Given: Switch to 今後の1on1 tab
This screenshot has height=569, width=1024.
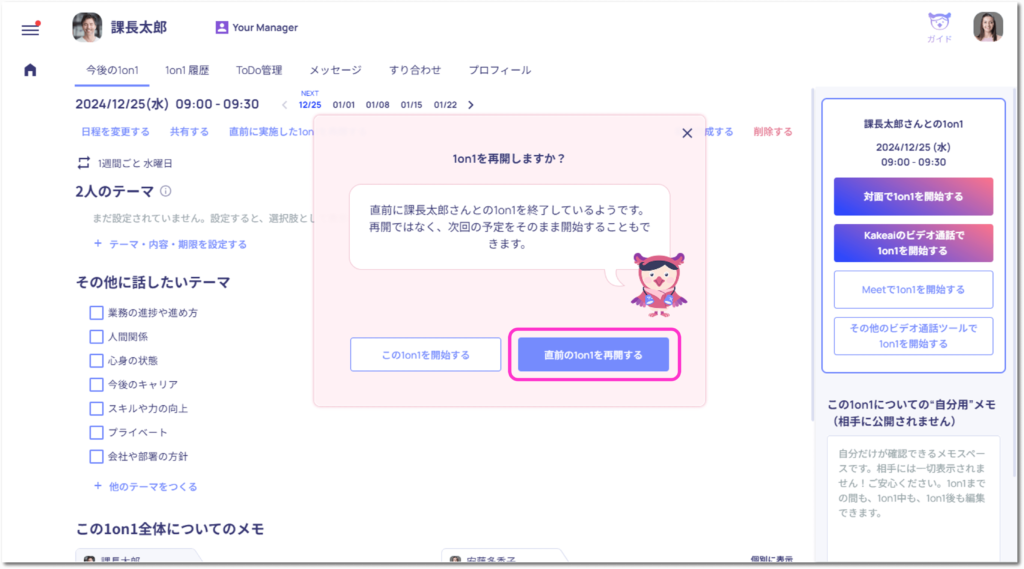Looking at the screenshot, I should (x=112, y=70).
